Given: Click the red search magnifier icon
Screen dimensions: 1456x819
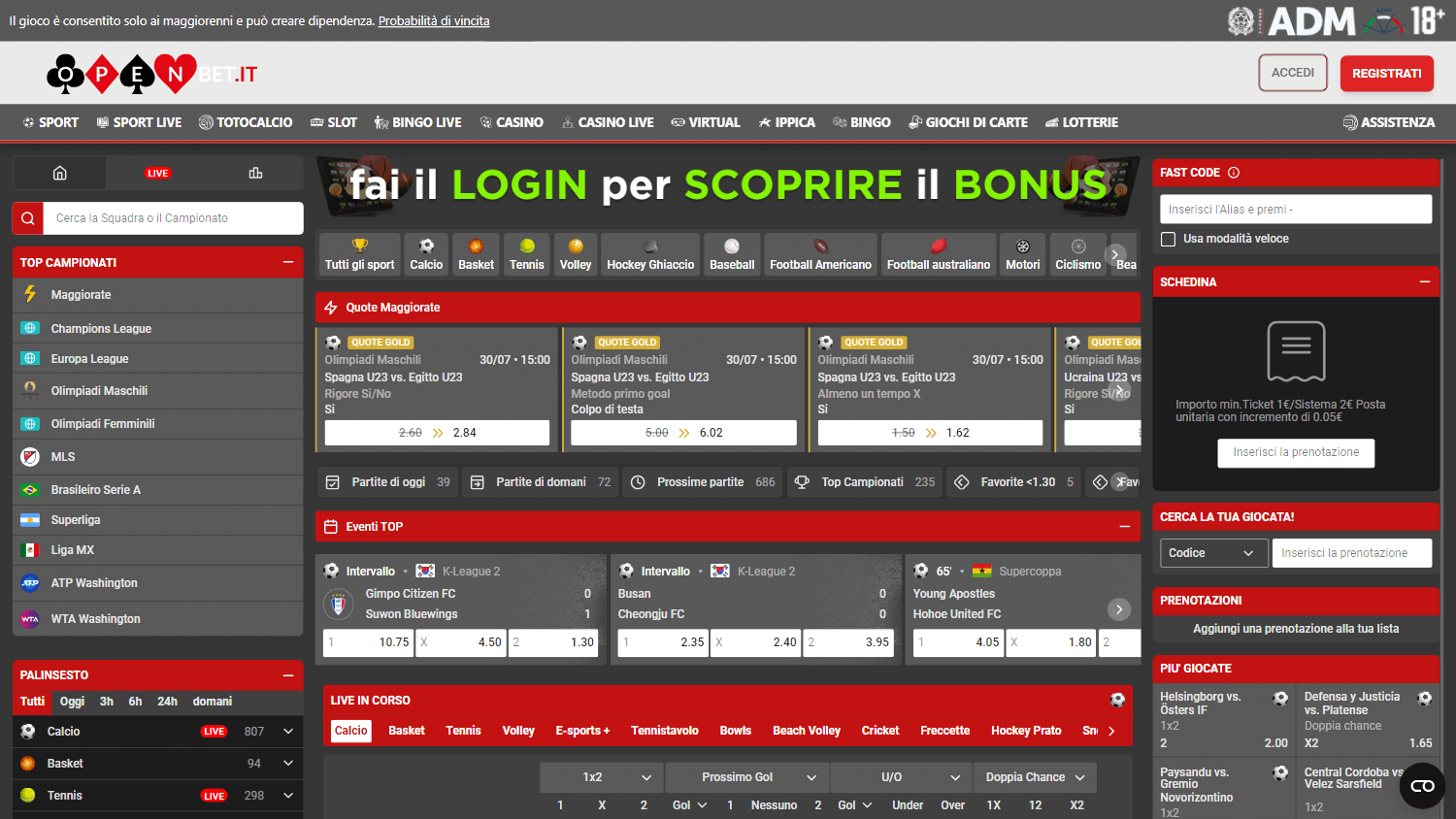Looking at the screenshot, I should [28, 218].
